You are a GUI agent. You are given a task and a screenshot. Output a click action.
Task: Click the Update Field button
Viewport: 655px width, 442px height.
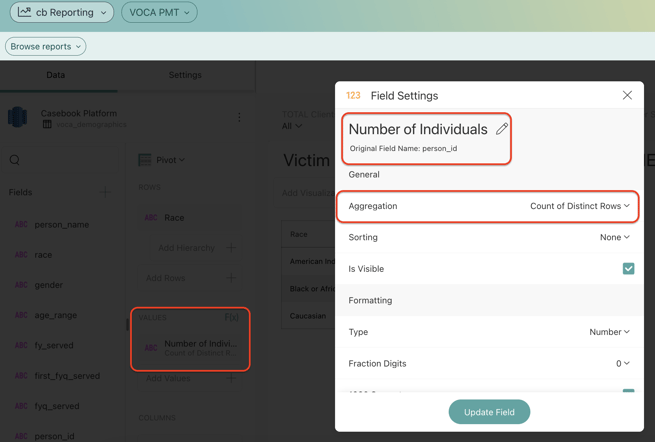[x=489, y=412]
